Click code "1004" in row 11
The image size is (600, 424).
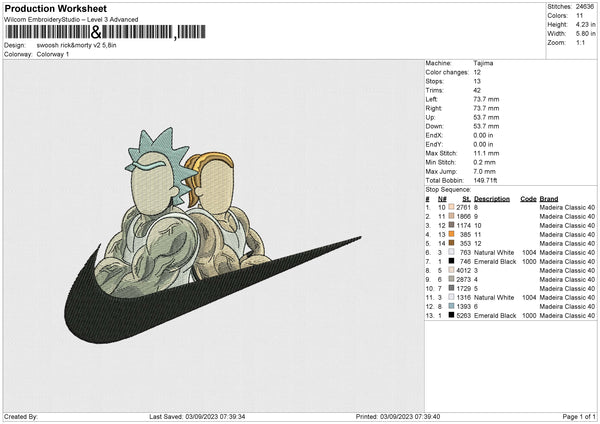point(529,297)
